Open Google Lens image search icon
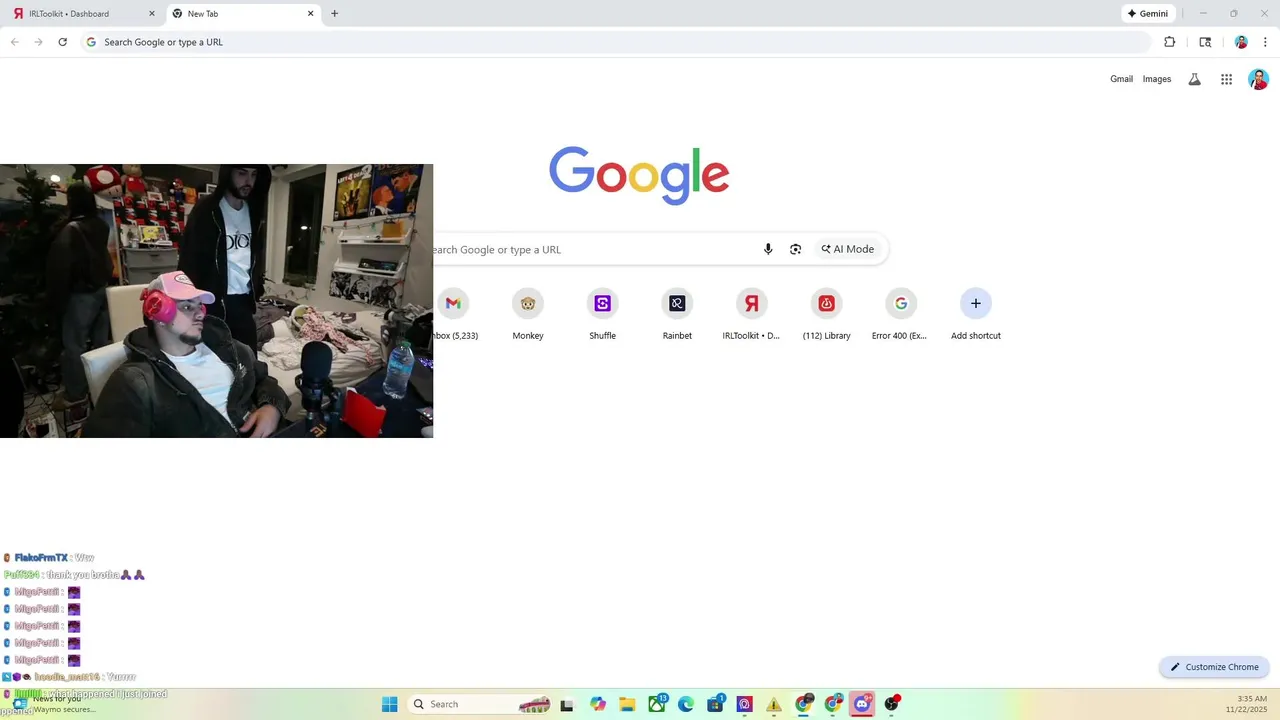Image resolution: width=1280 pixels, height=720 pixels. [x=795, y=249]
